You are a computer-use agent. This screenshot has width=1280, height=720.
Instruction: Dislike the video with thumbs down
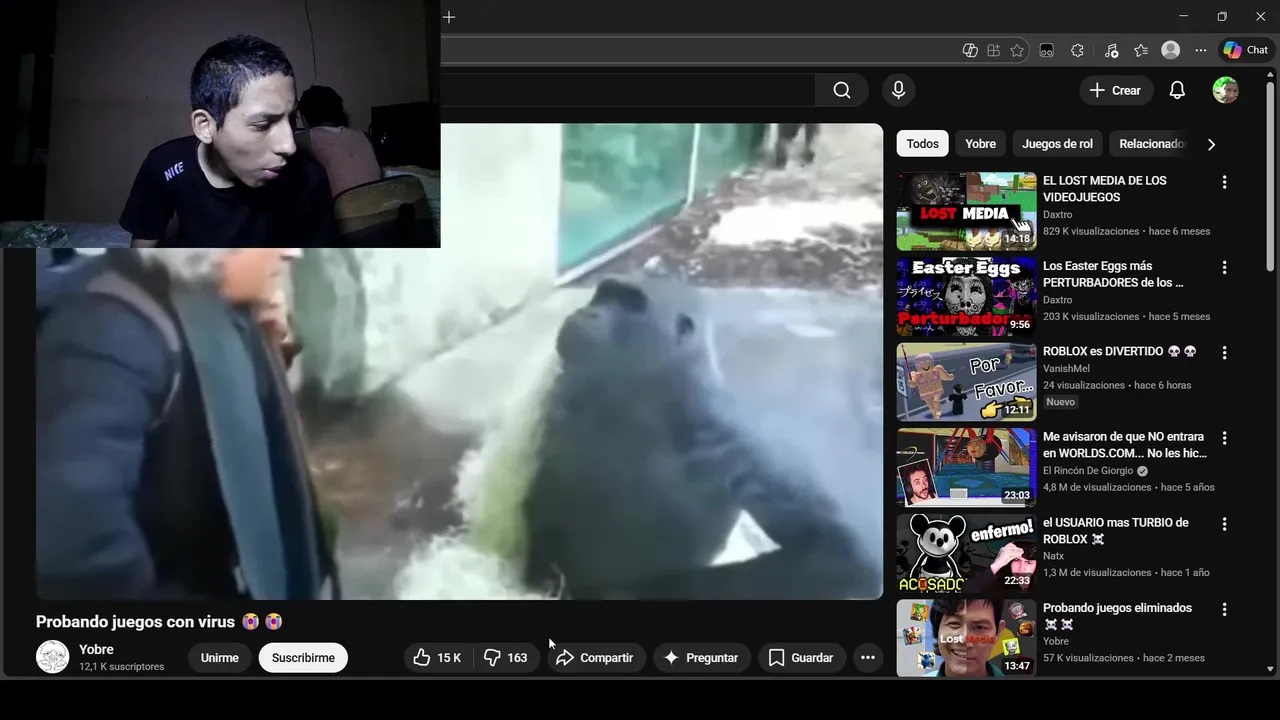pos(505,657)
